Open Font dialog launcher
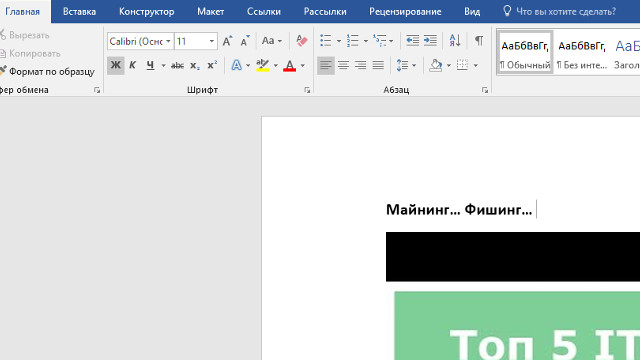The width and height of the screenshot is (640, 360). click(x=307, y=90)
